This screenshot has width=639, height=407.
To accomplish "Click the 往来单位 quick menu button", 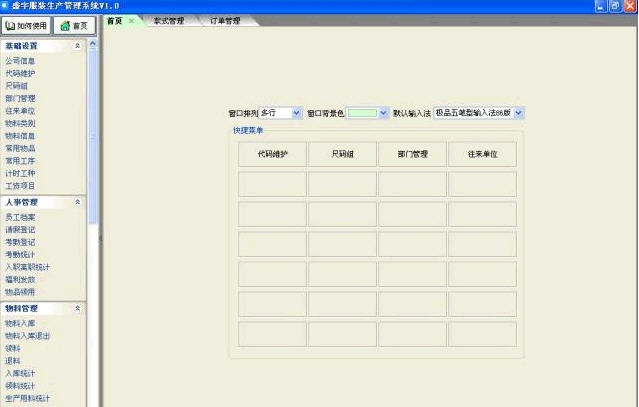I will tap(483, 154).
